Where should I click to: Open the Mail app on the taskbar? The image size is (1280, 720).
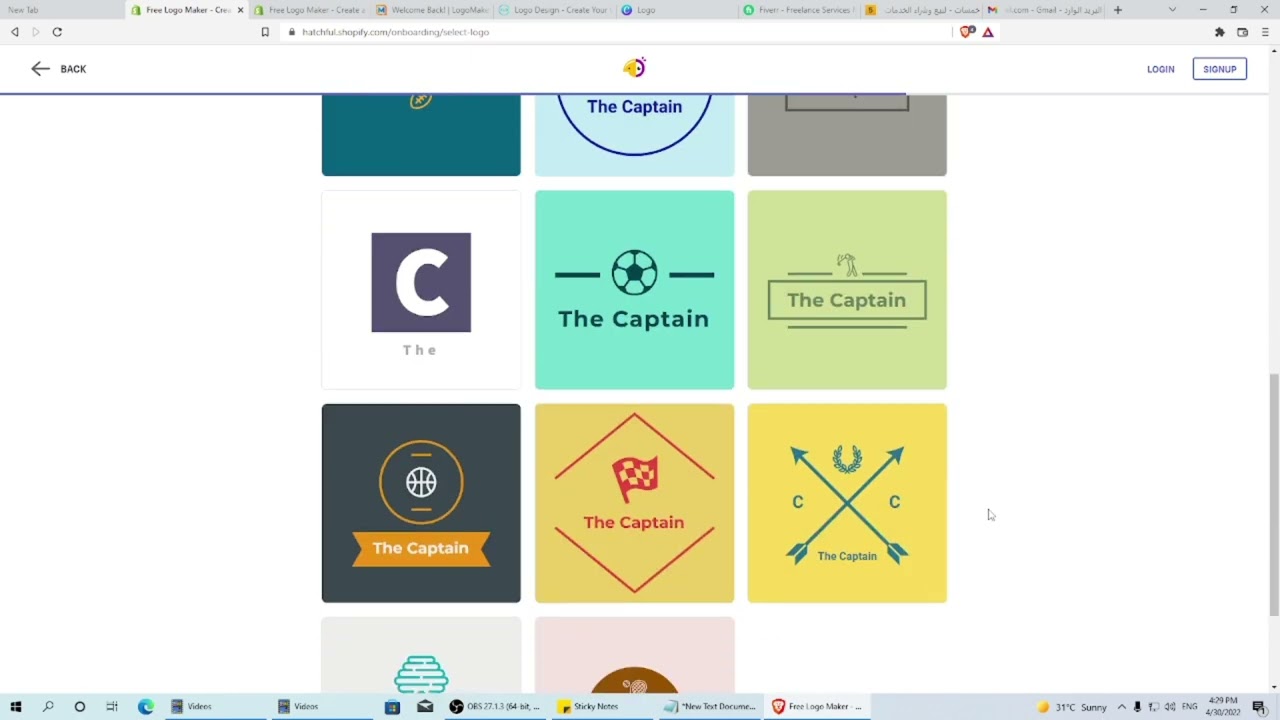425,706
